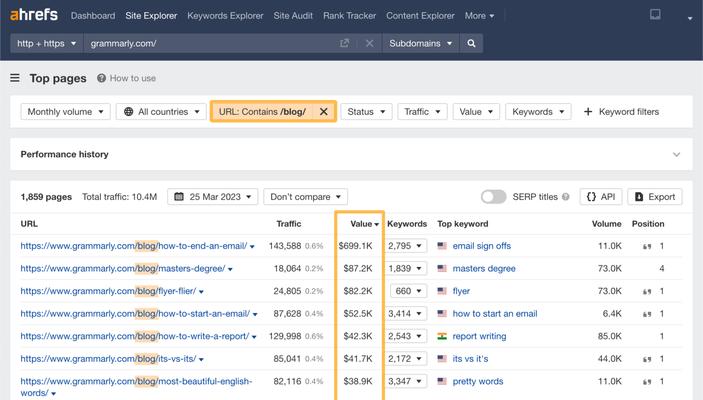703x400 pixels.
Task: Click the quote icon in its vs it's row
Action: 647,359
